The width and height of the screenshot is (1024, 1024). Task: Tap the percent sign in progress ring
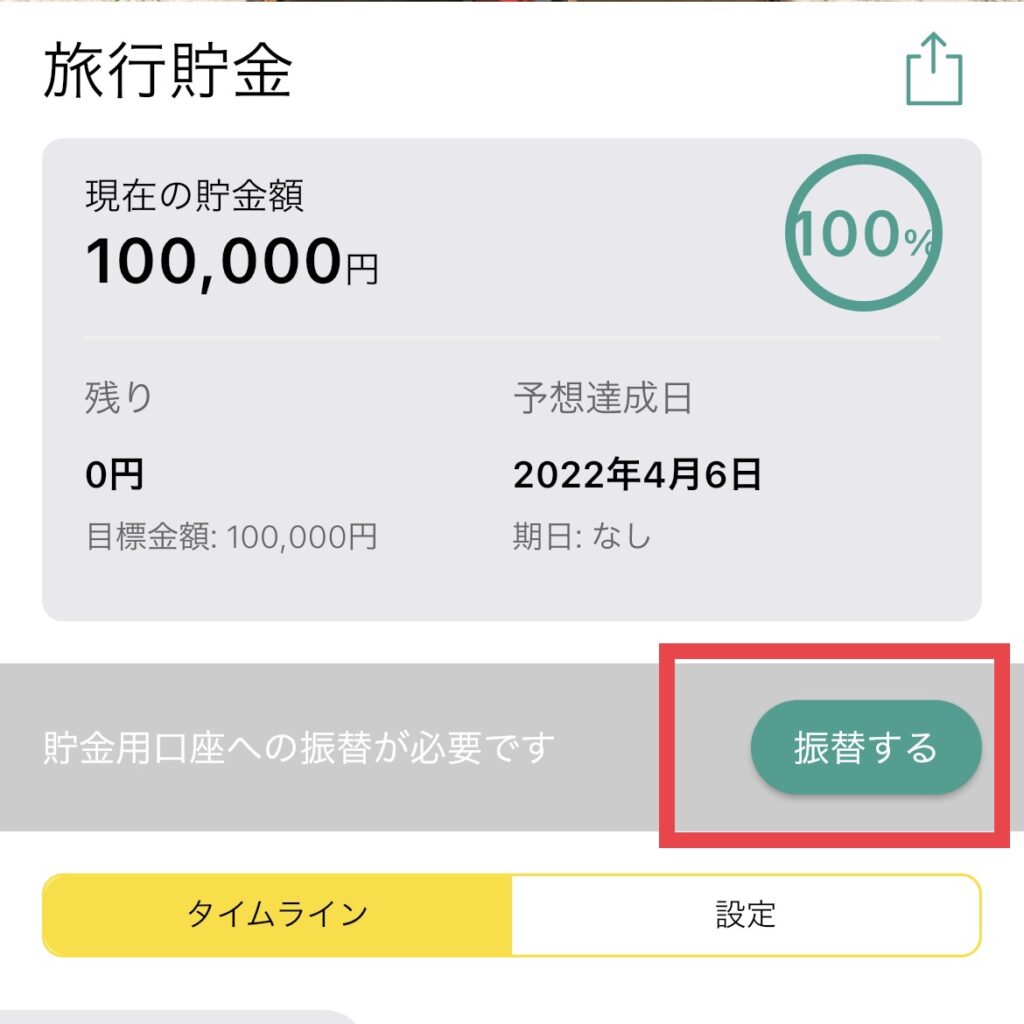click(920, 242)
